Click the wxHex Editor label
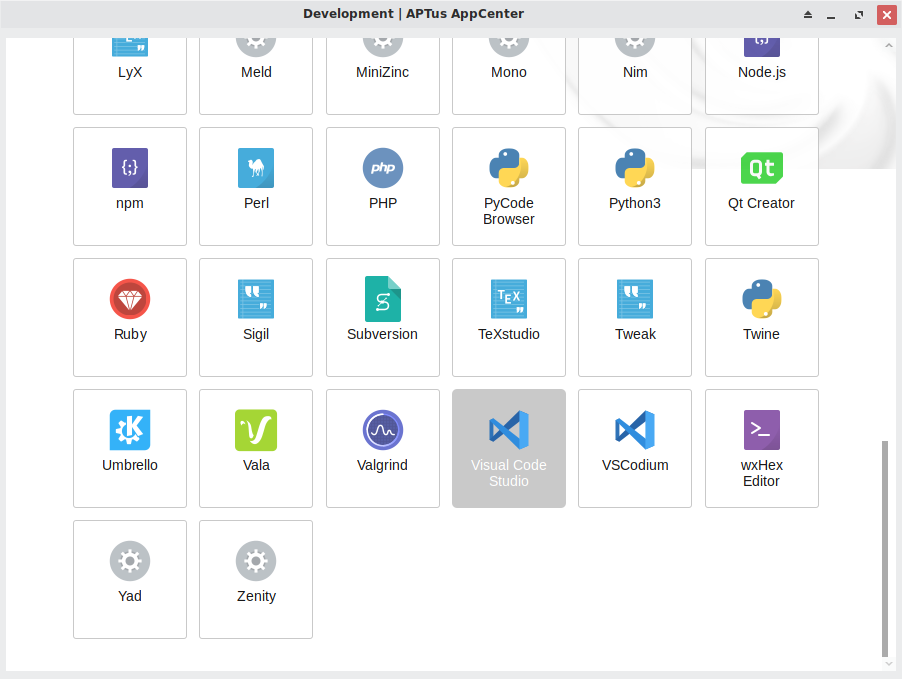The height and width of the screenshot is (679, 902). point(762,473)
